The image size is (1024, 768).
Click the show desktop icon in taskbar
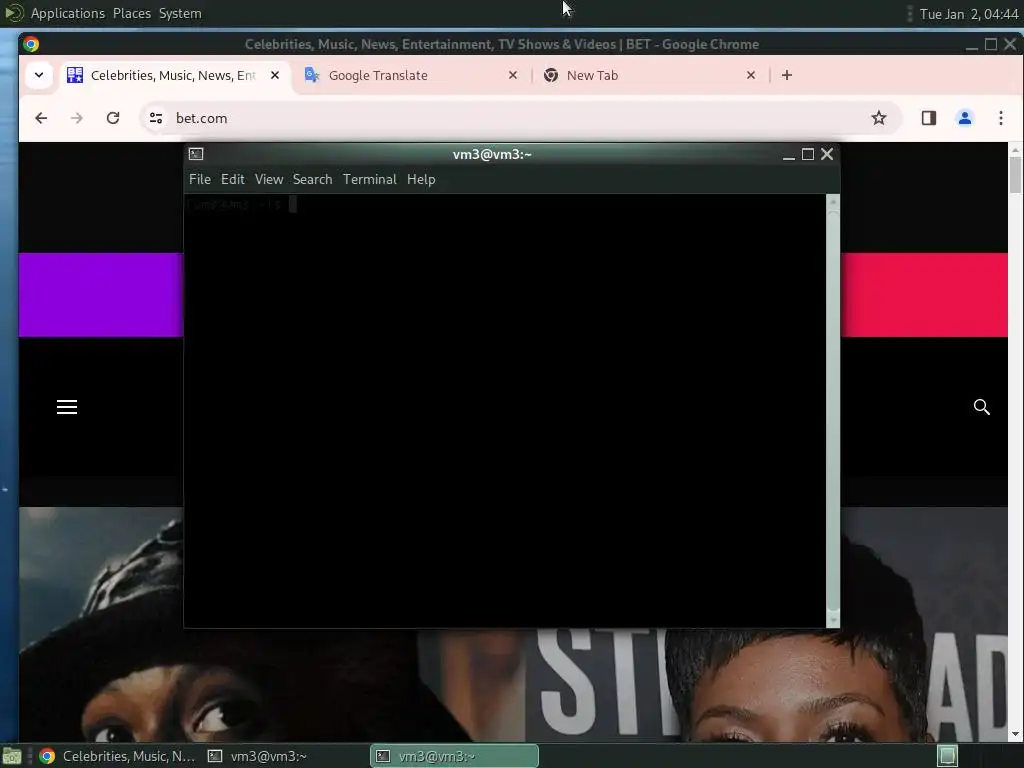click(x=12, y=756)
